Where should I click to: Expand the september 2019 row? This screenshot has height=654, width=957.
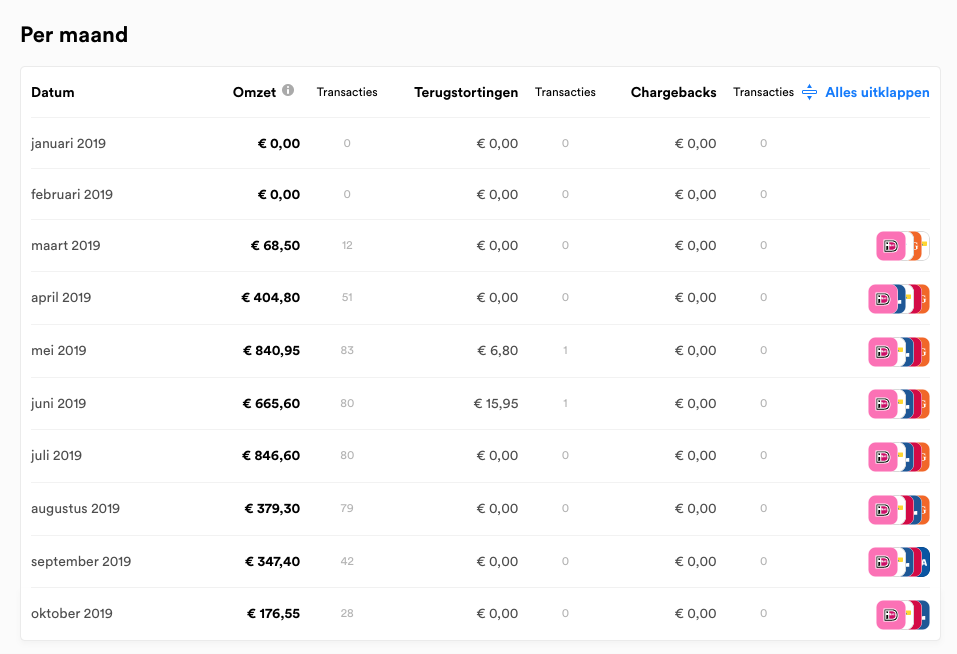[480, 561]
